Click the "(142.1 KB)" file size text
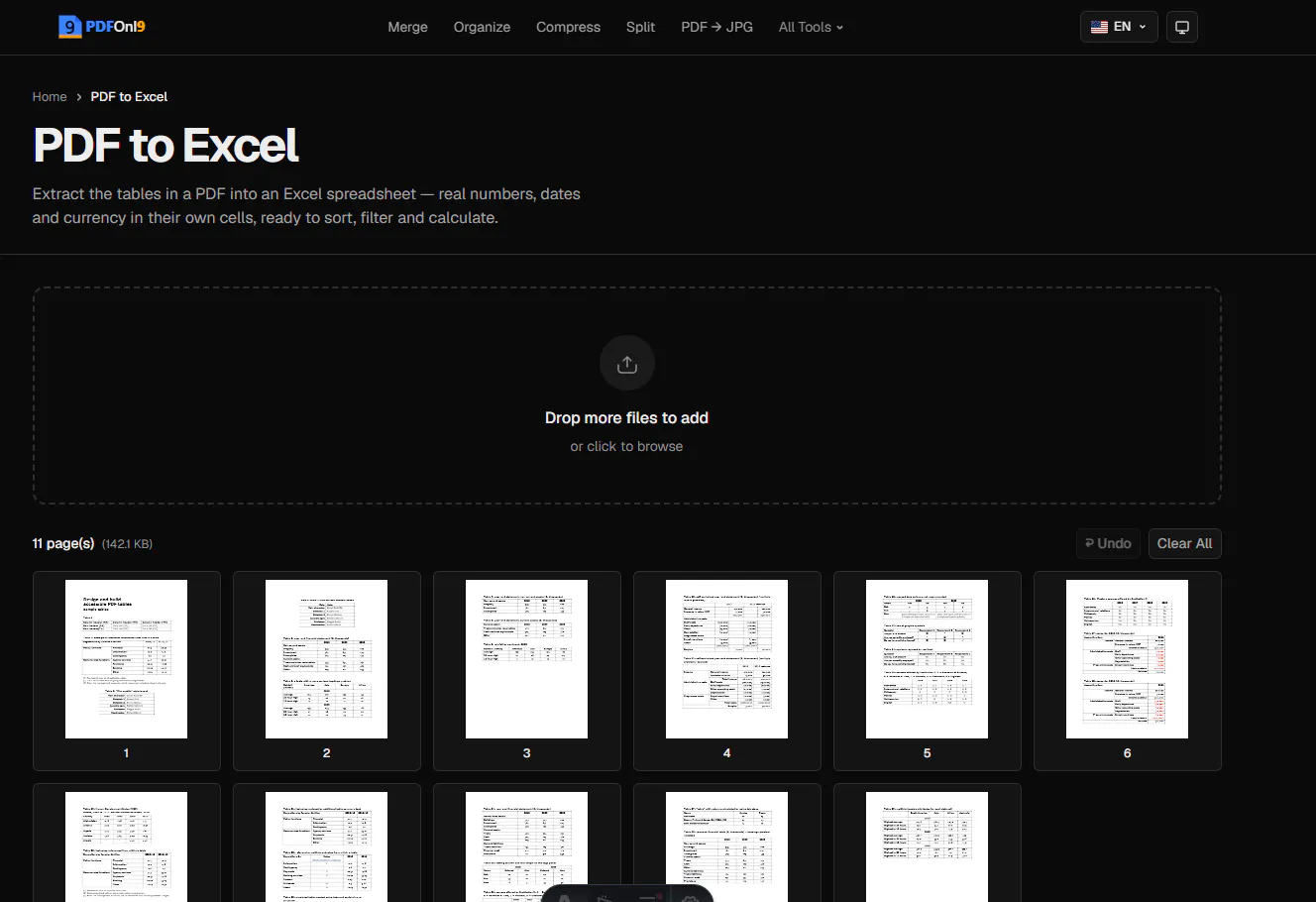This screenshot has height=902, width=1316. click(127, 544)
